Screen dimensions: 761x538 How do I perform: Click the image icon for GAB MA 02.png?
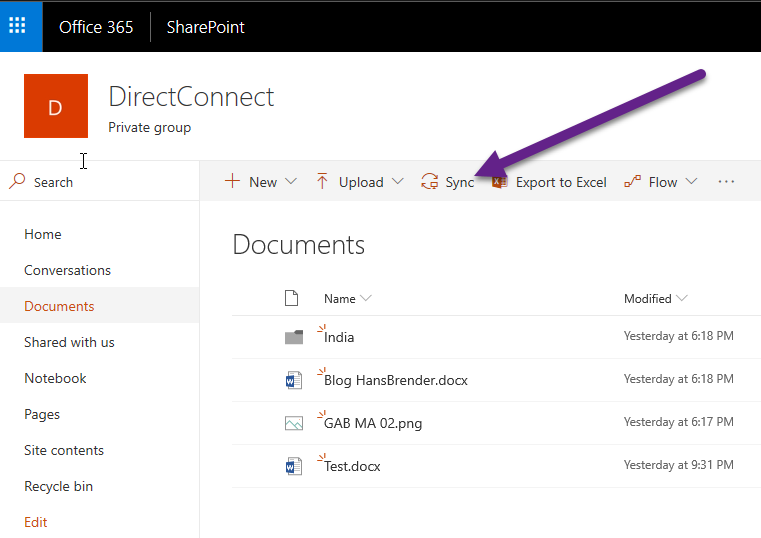click(293, 423)
